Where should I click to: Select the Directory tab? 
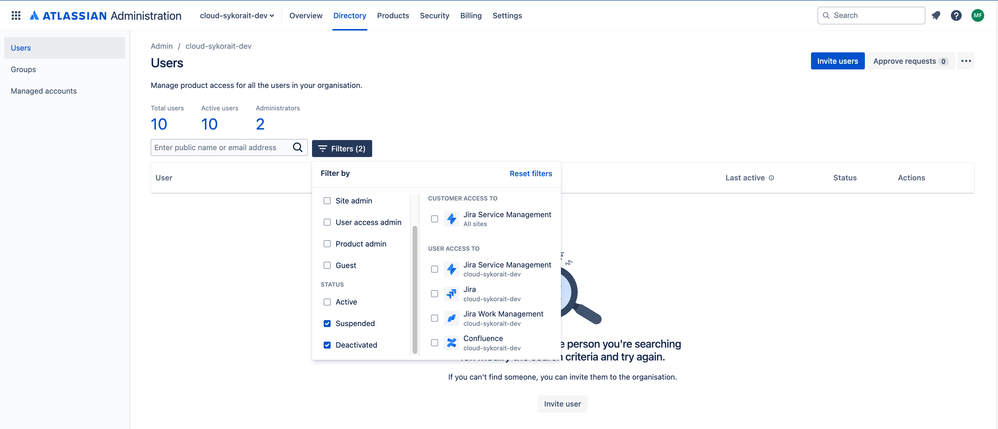pyautogui.click(x=349, y=15)
